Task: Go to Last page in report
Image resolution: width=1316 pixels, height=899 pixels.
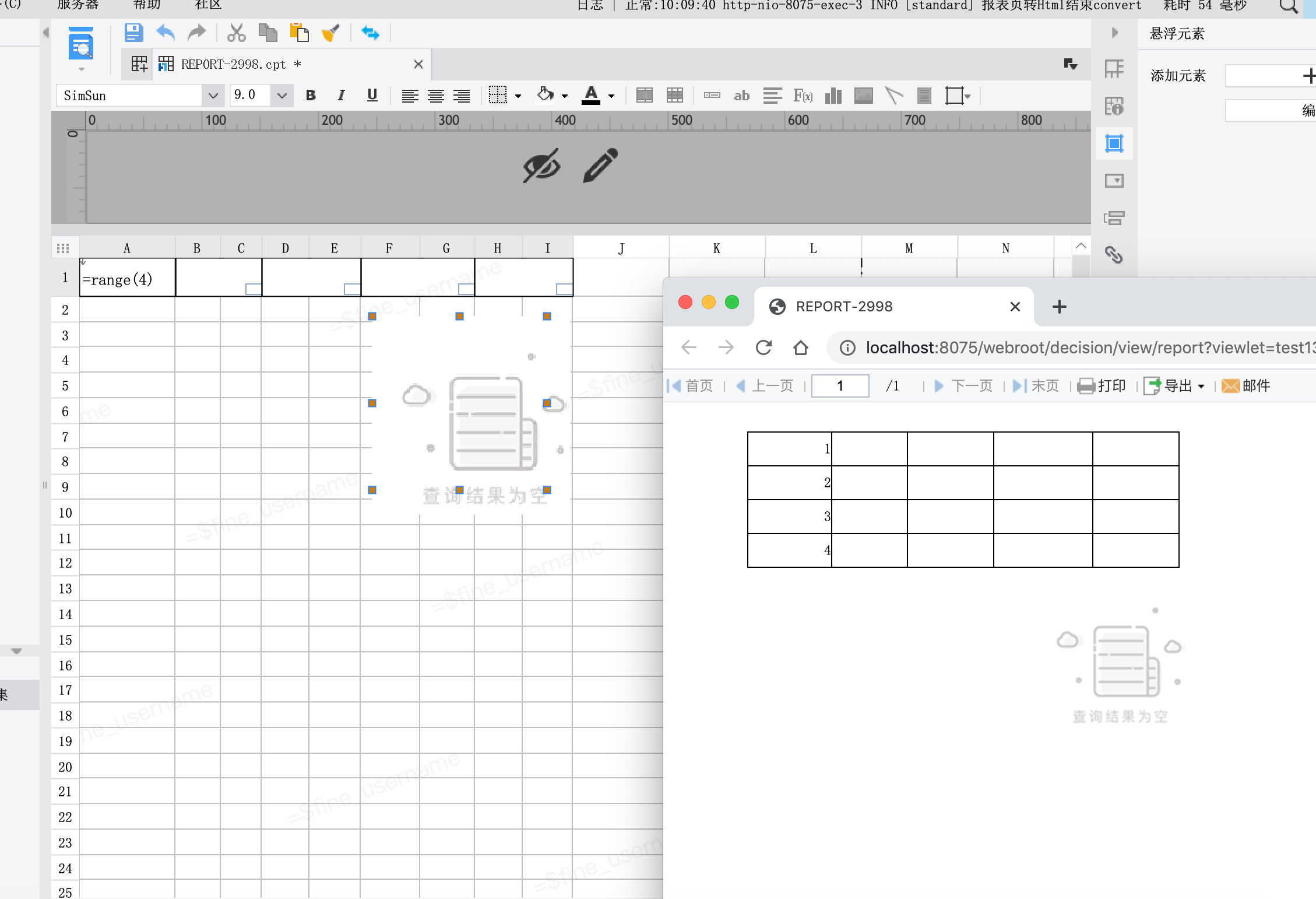Action: (1036, 386)
